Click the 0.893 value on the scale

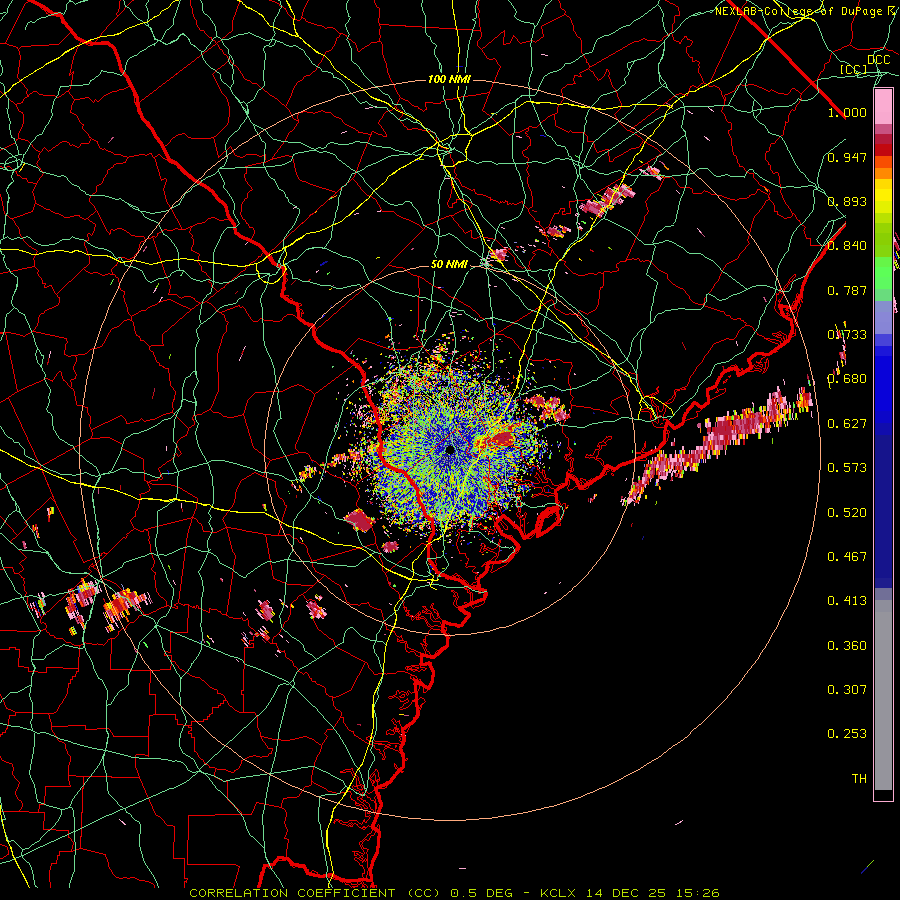pyautogui.click(x=847, y=201)
